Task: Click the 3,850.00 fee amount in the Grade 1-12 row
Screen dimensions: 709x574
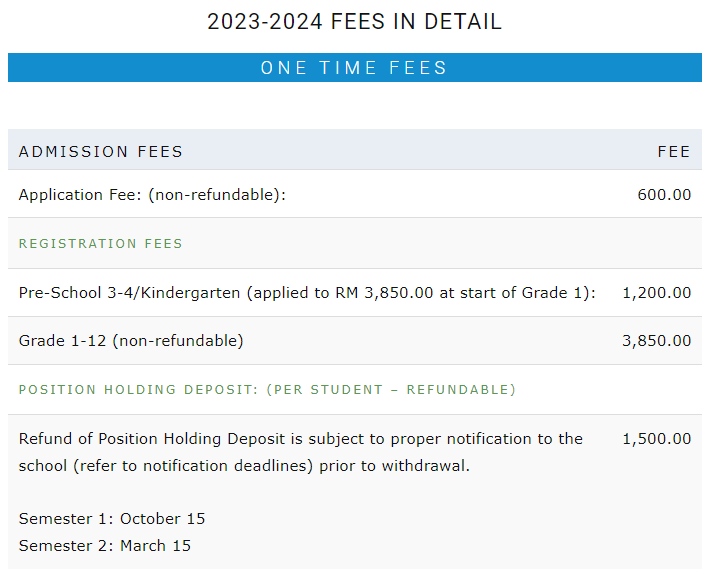Action: (x=657, y=341)
